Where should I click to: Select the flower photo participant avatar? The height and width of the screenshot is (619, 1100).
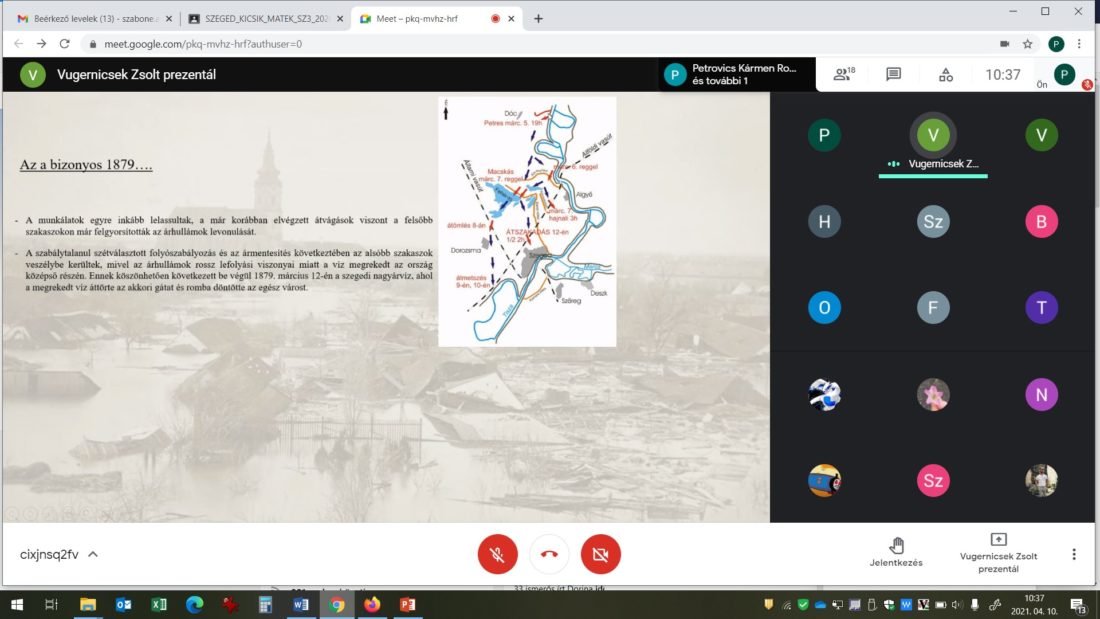tap(933, 394)
